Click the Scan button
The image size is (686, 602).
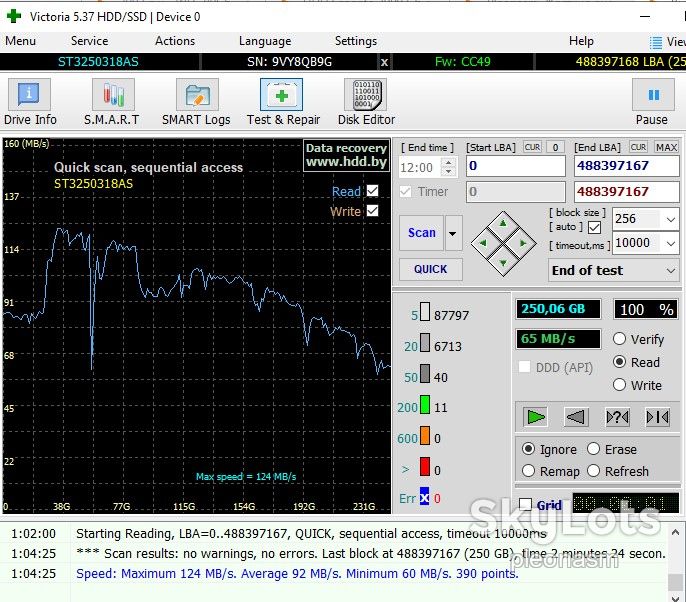[x=422, y=233]
